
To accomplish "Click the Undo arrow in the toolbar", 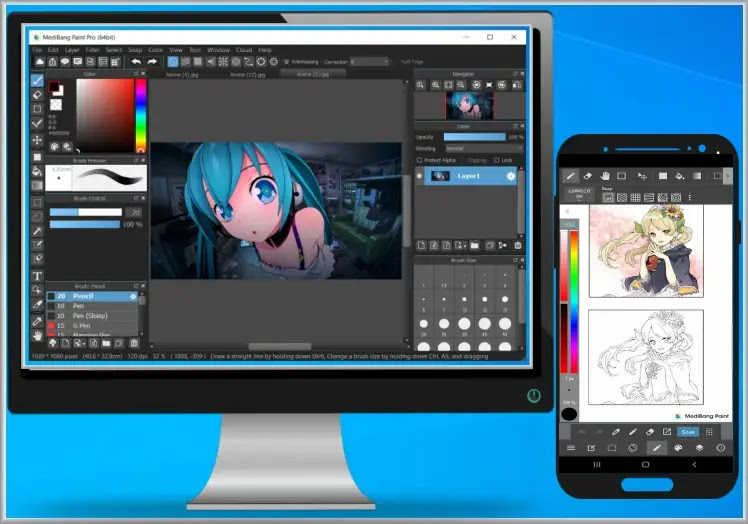I will (x=136, y=62).
